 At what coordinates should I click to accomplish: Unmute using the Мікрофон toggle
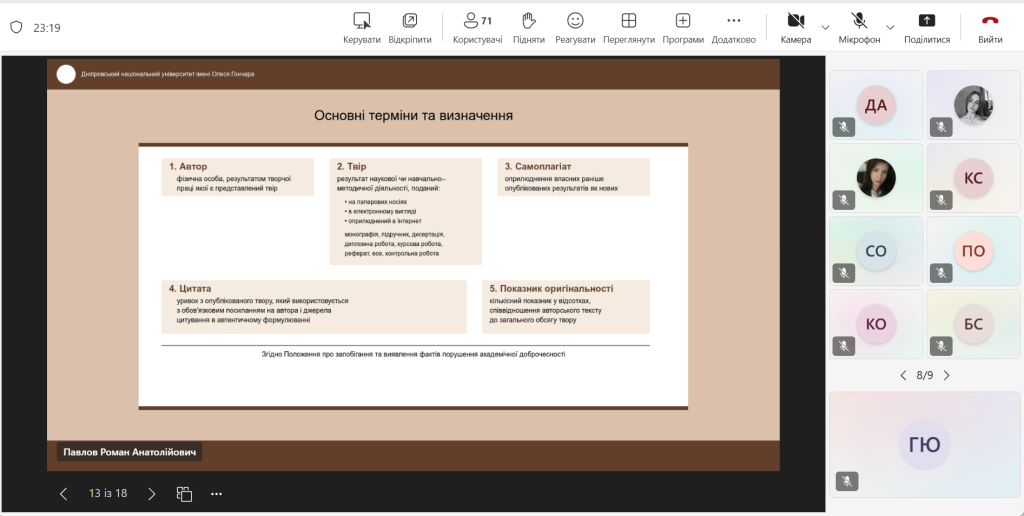pyautogui.click(x=859, y=21)
